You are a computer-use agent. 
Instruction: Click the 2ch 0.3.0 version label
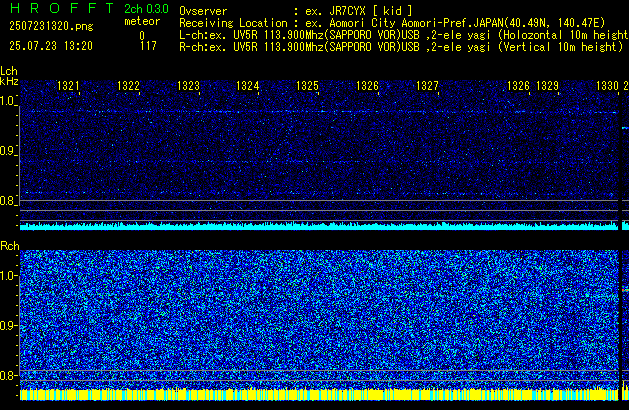[146, 8]
